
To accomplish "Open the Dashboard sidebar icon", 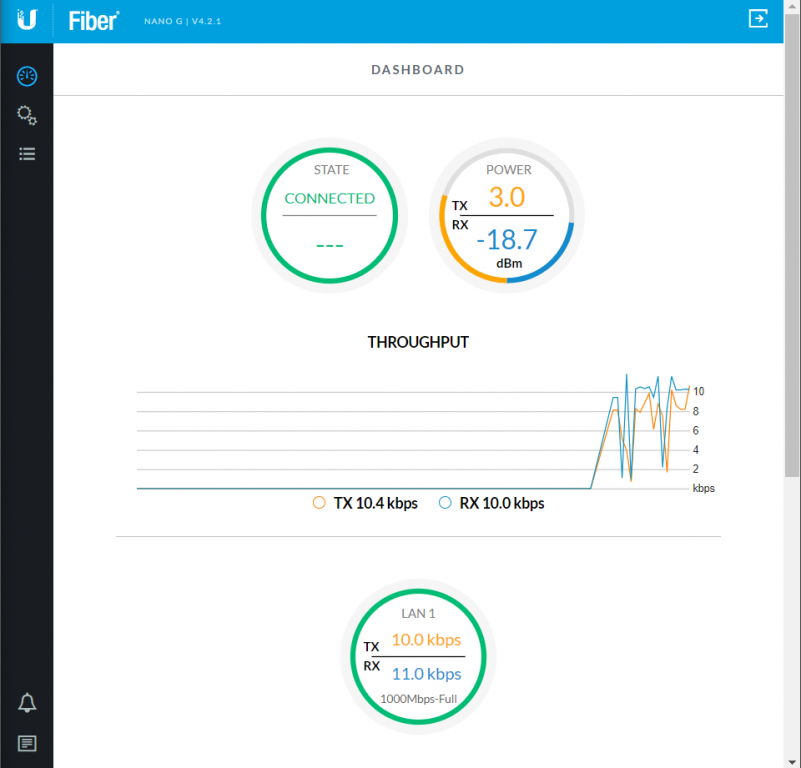I will pos(27,76).
